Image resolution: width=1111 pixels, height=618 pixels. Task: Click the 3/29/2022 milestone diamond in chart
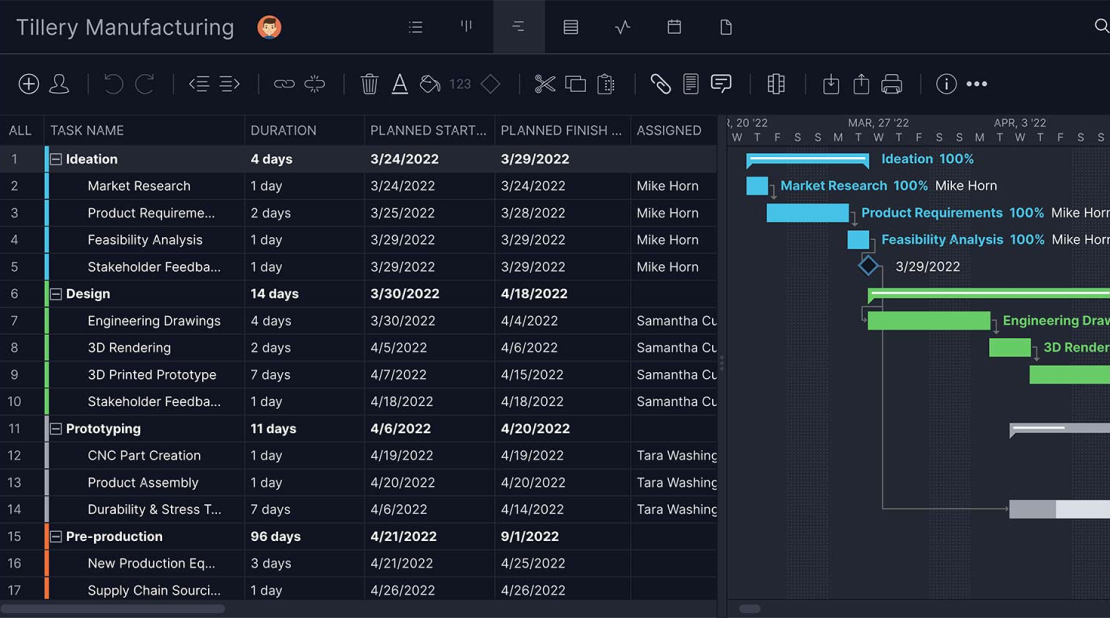pyautogui.click(x=868, y=266)
